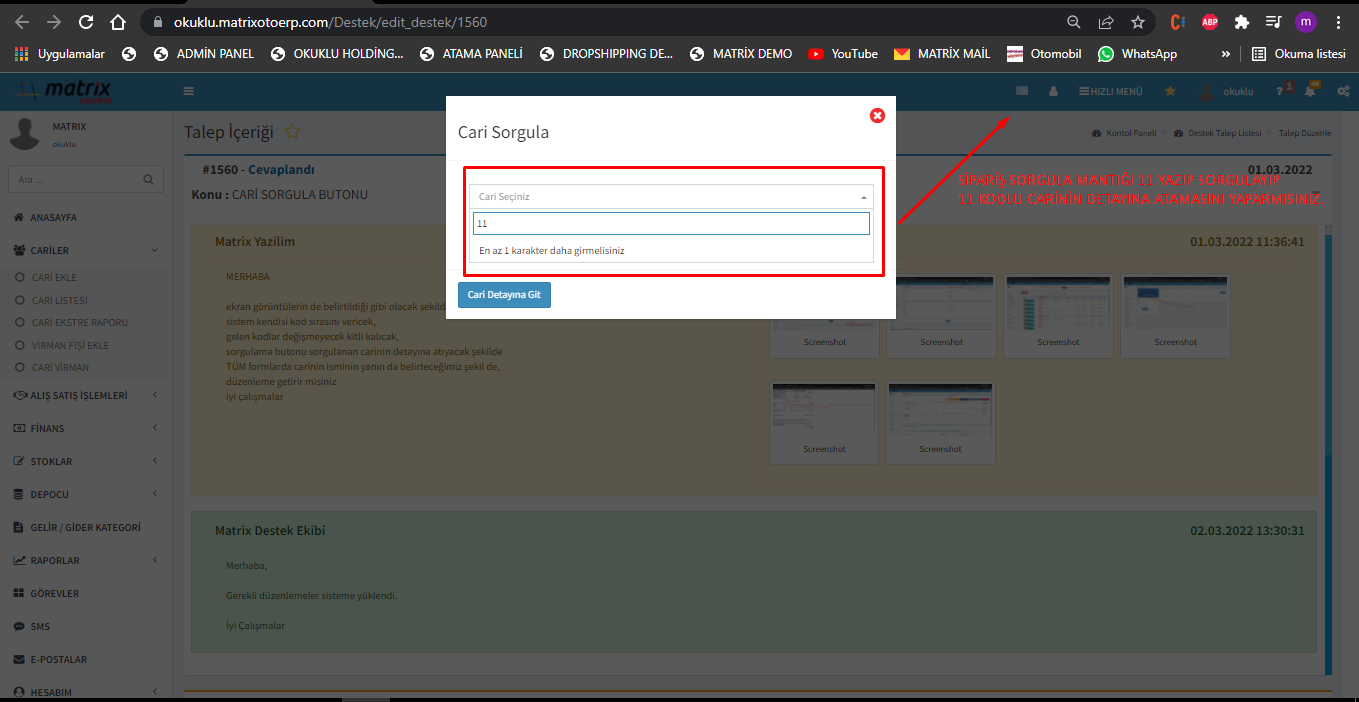Favorite page with star beside Talep İçeriği

293,132
